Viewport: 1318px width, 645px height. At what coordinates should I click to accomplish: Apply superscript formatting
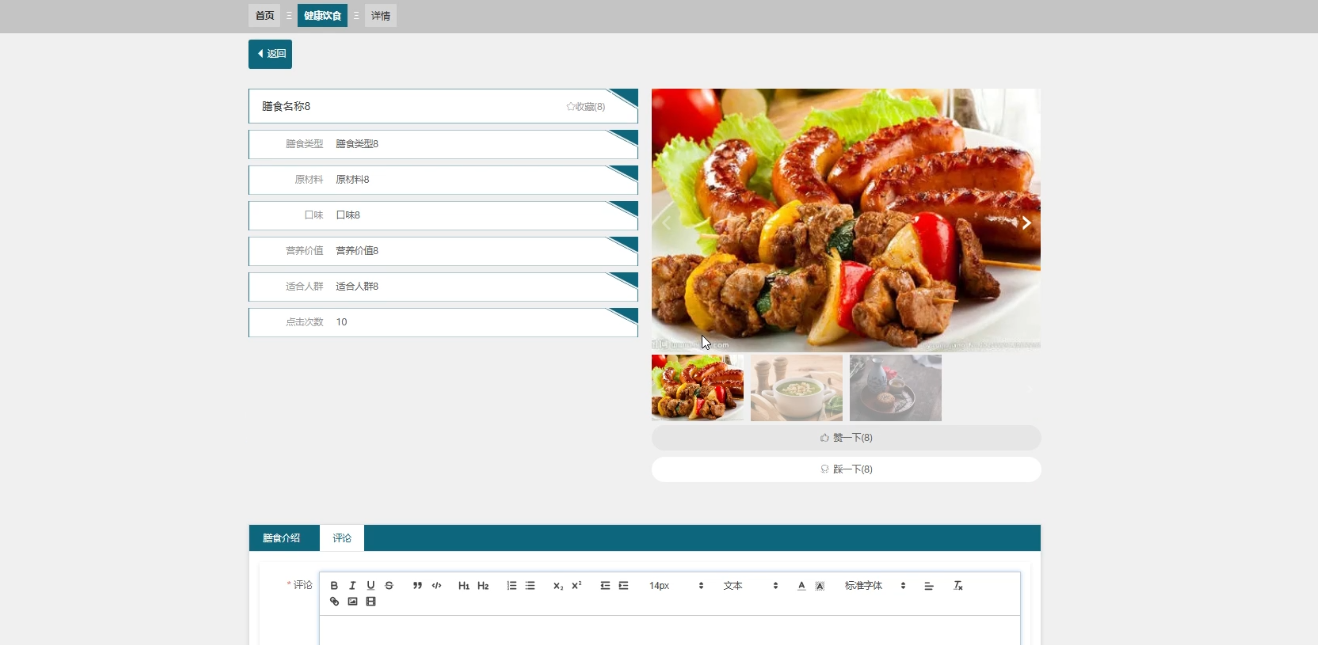click(x=577, y=586)
